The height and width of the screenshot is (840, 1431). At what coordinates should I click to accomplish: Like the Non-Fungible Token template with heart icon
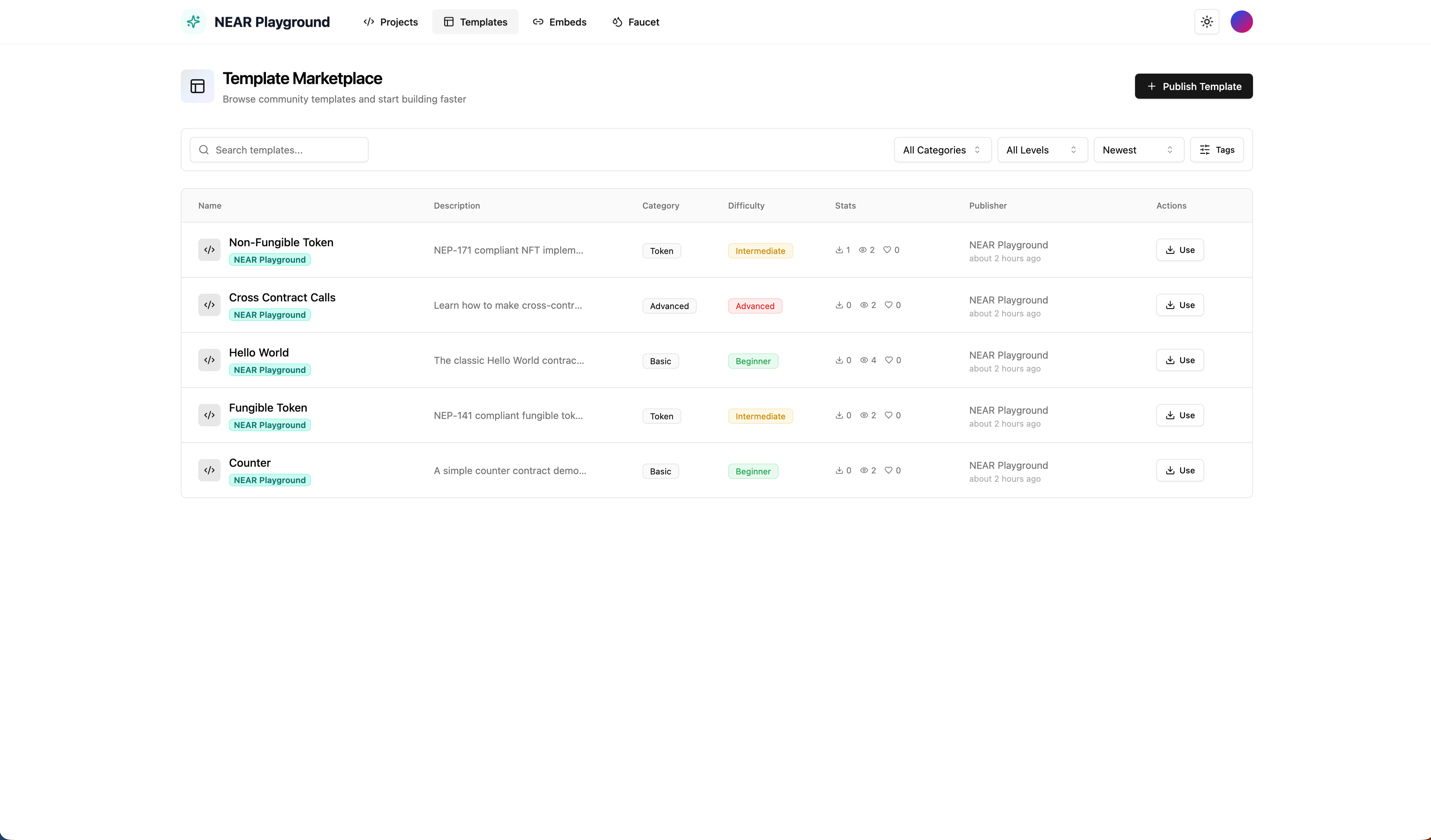click(x=887, y=250)
